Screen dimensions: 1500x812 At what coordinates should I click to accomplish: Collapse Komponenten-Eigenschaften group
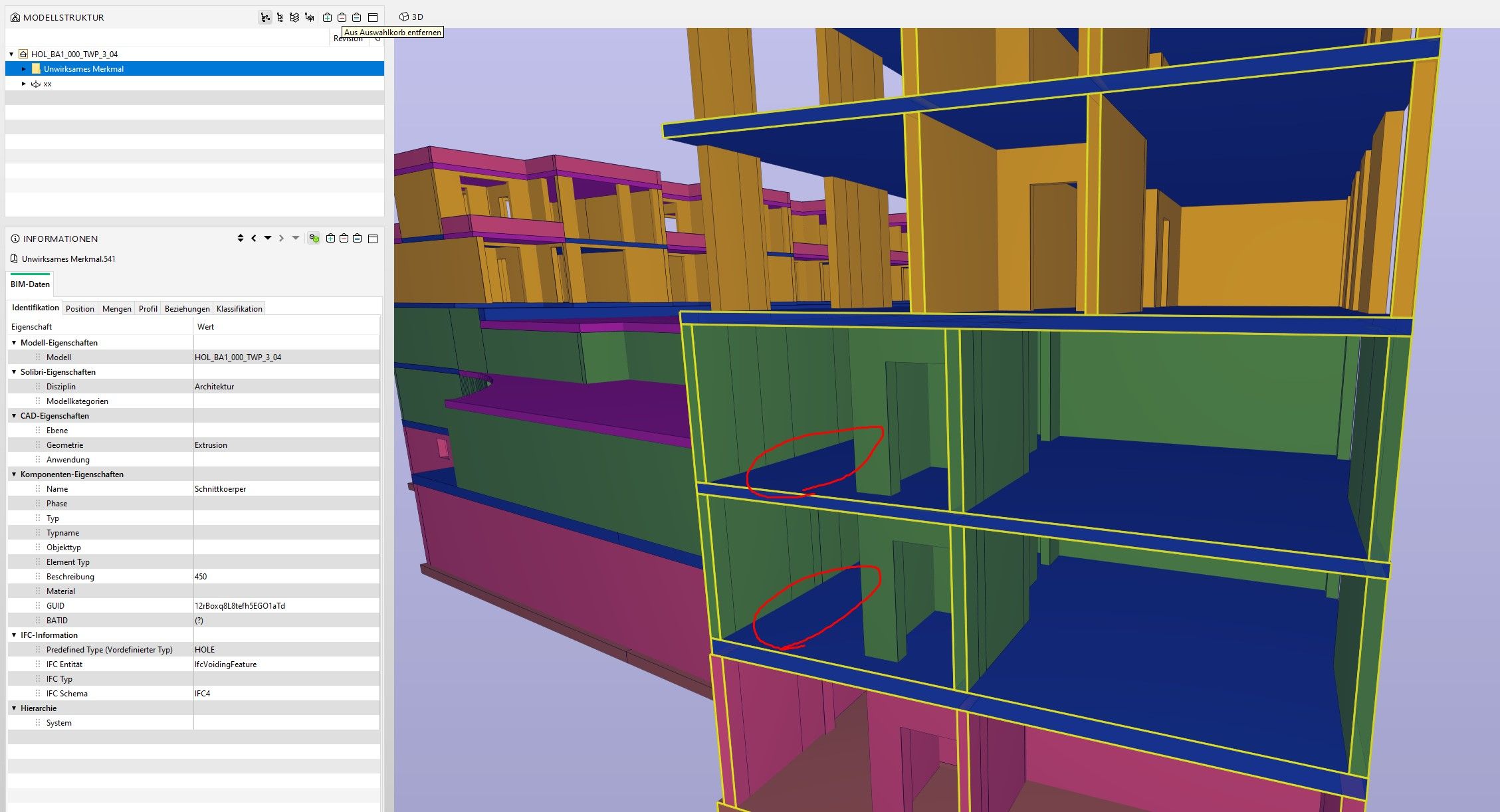pos(14,474)
